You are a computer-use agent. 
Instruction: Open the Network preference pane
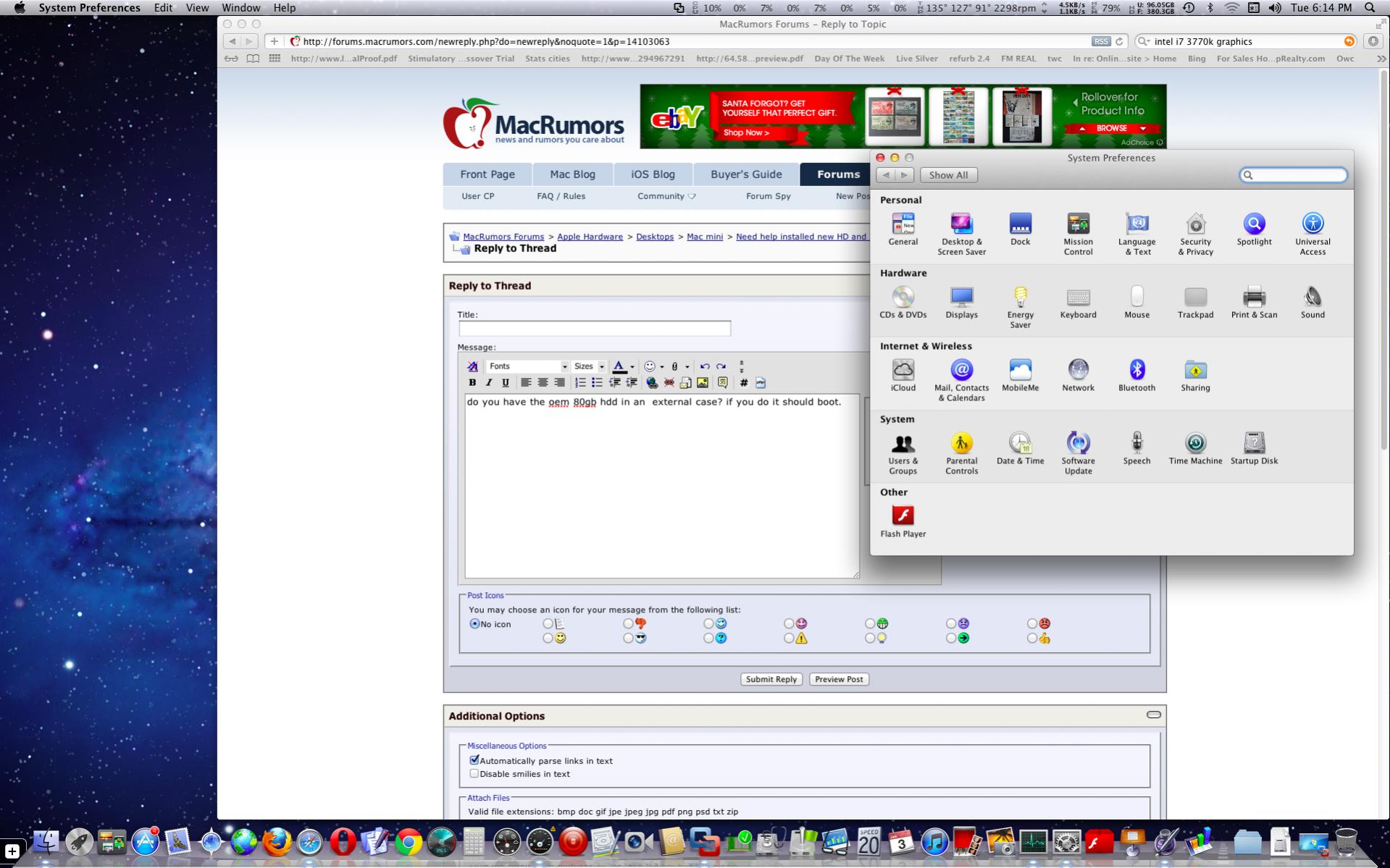pyautogui.click(x=1078, y=375)
